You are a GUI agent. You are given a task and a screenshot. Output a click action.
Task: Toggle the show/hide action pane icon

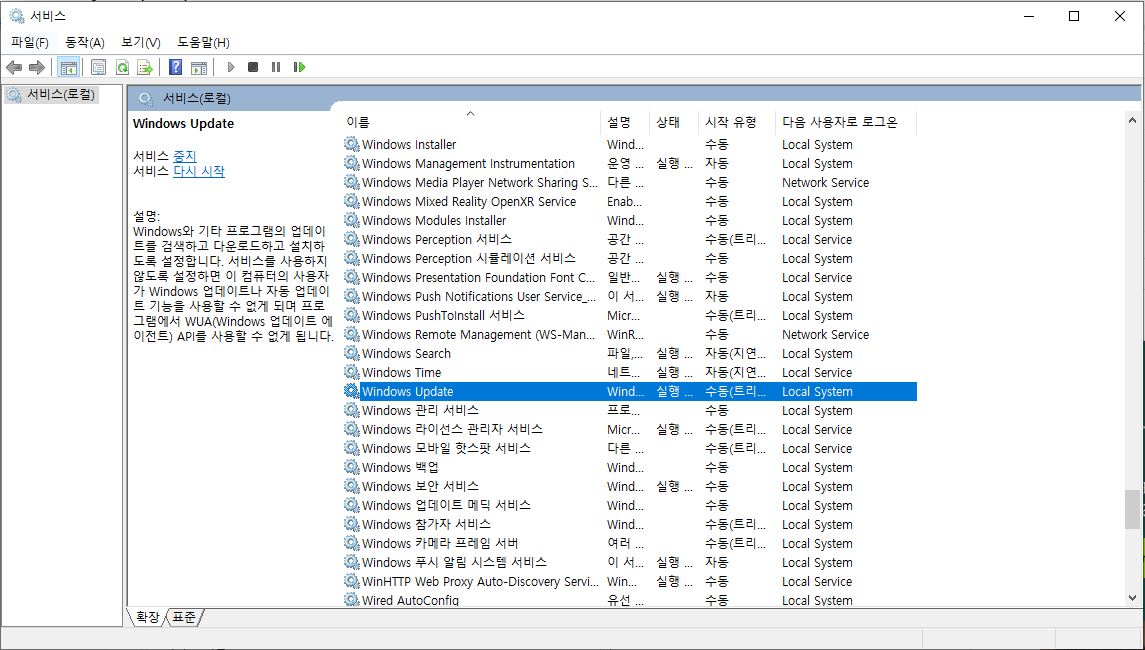tap(199, 67)
